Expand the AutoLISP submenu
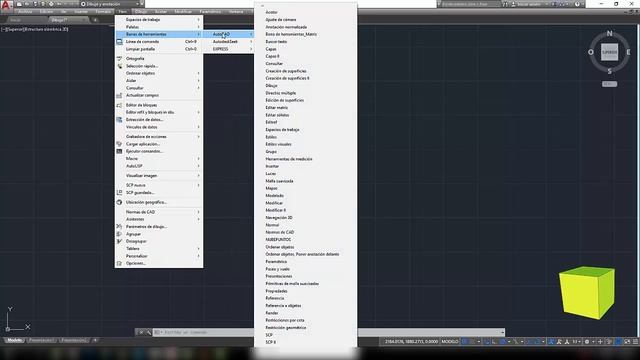Image resolution: width=640 pixels, height=360 pixels. coord(159,166)
